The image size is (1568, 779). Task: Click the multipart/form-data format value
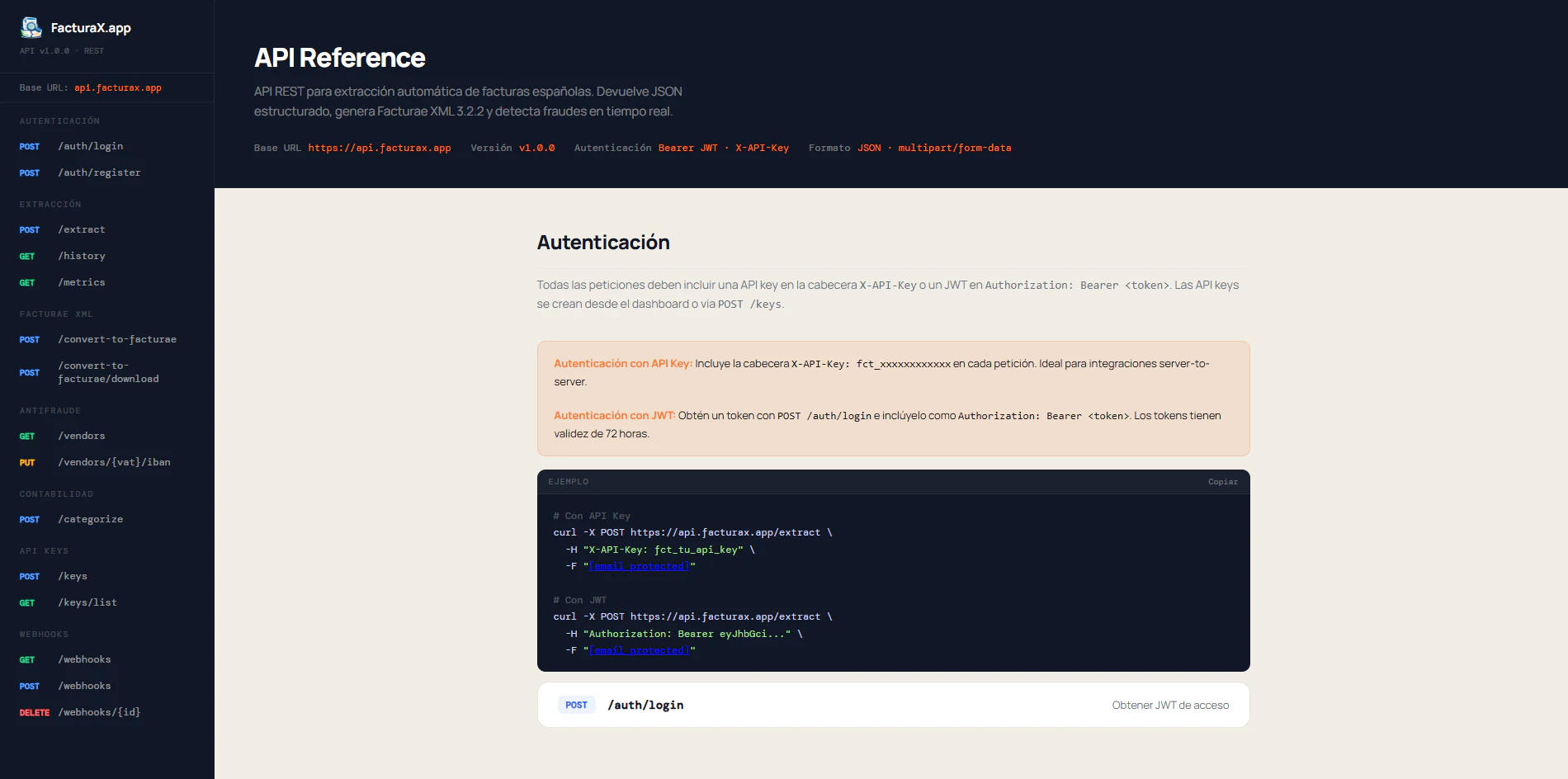[x=955, y=148]
